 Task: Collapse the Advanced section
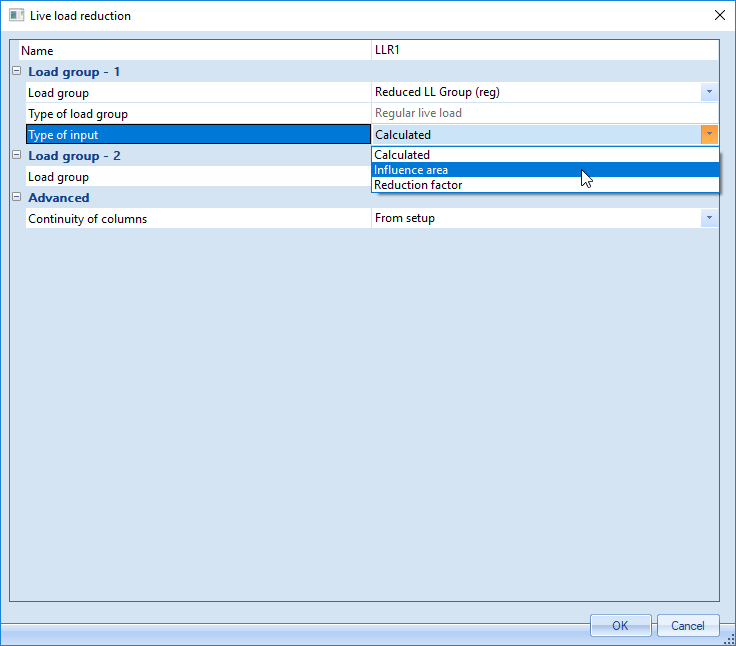[x=16, y=198]
